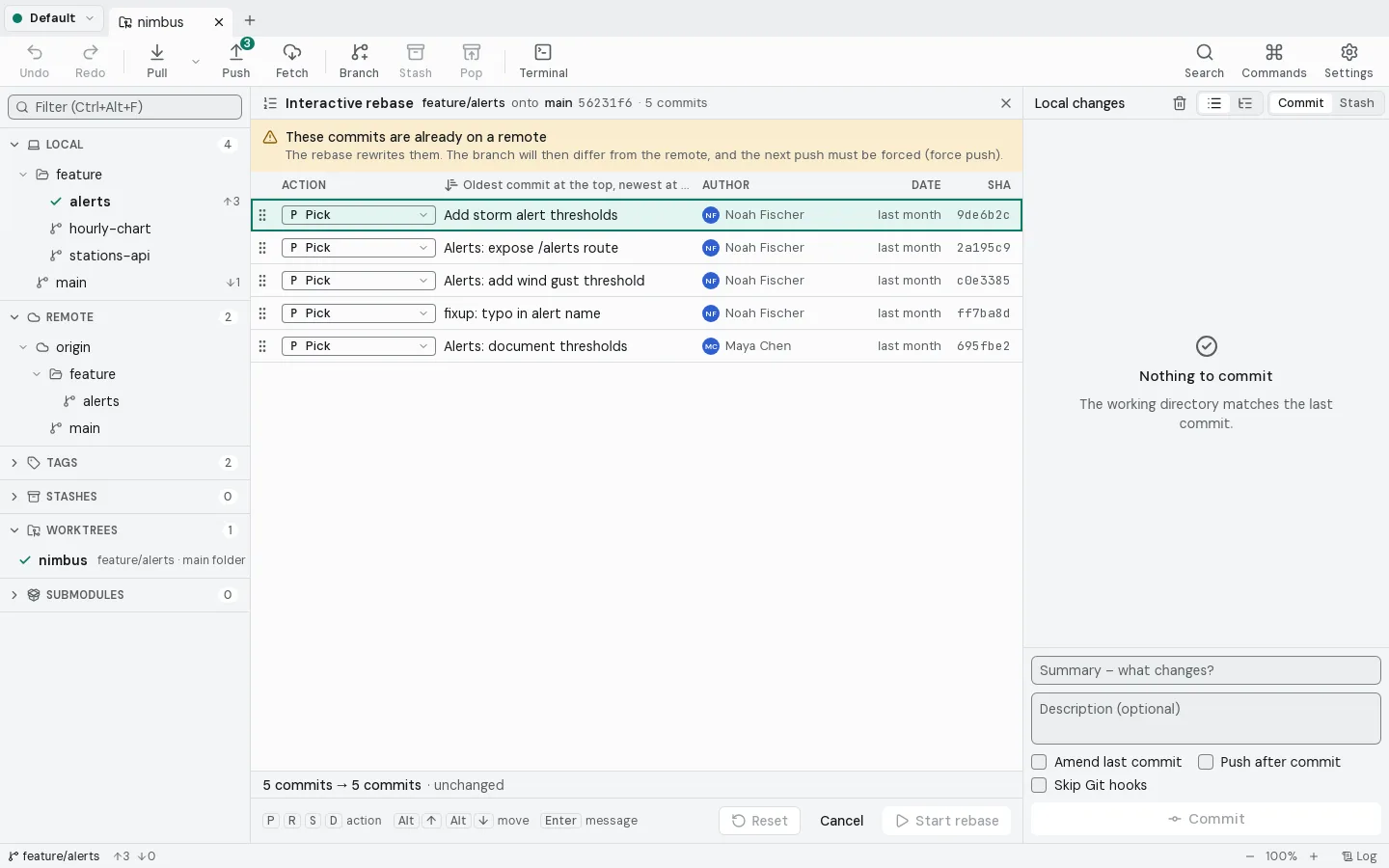Close the interactive rebase panel

[1006, 103]
